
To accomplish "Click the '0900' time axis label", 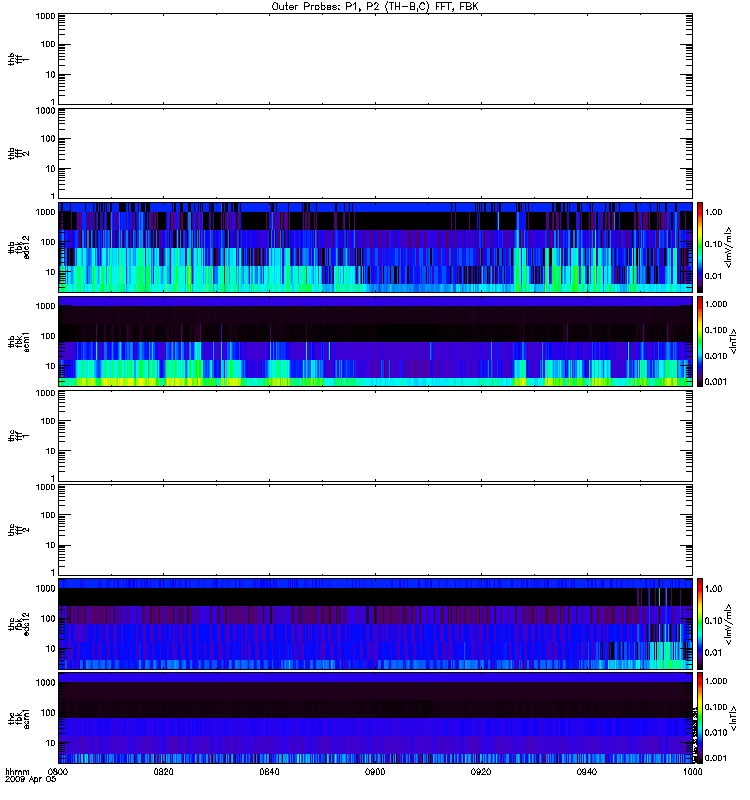I will (375, 771).
